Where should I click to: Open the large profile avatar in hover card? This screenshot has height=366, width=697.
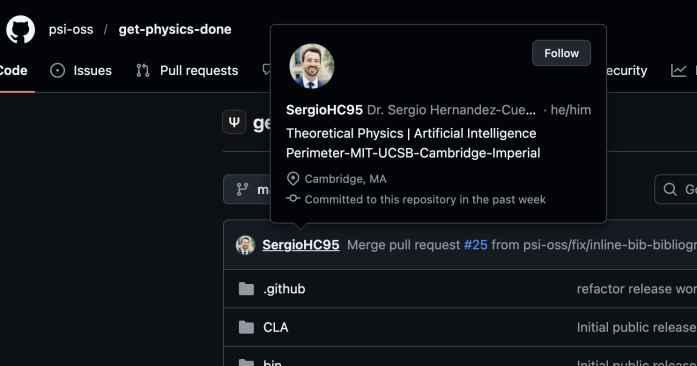pyautogui.click(x=312, y=66)
